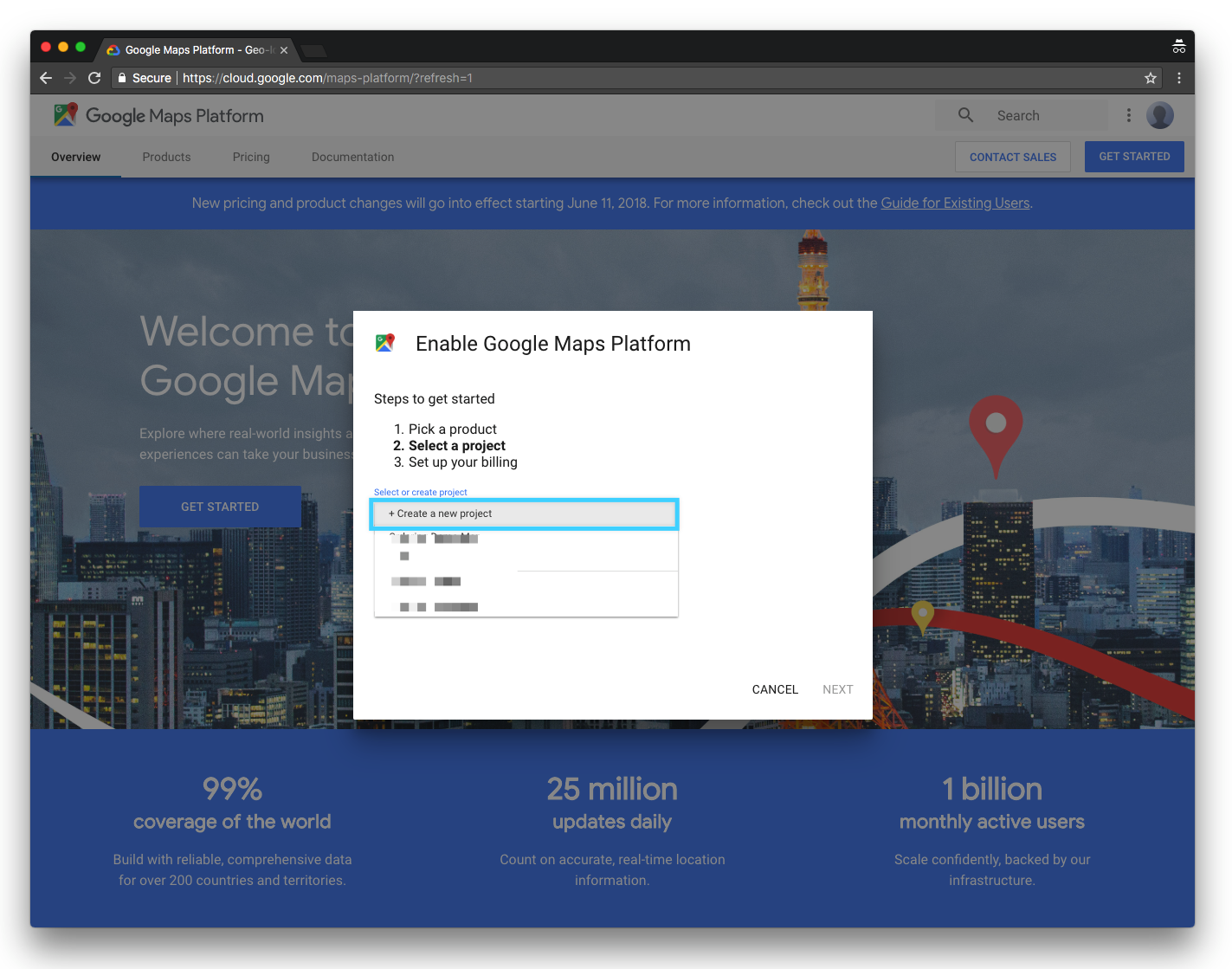
Task: Click CANCEL in the dialog
Action: [x=775, y=689]
